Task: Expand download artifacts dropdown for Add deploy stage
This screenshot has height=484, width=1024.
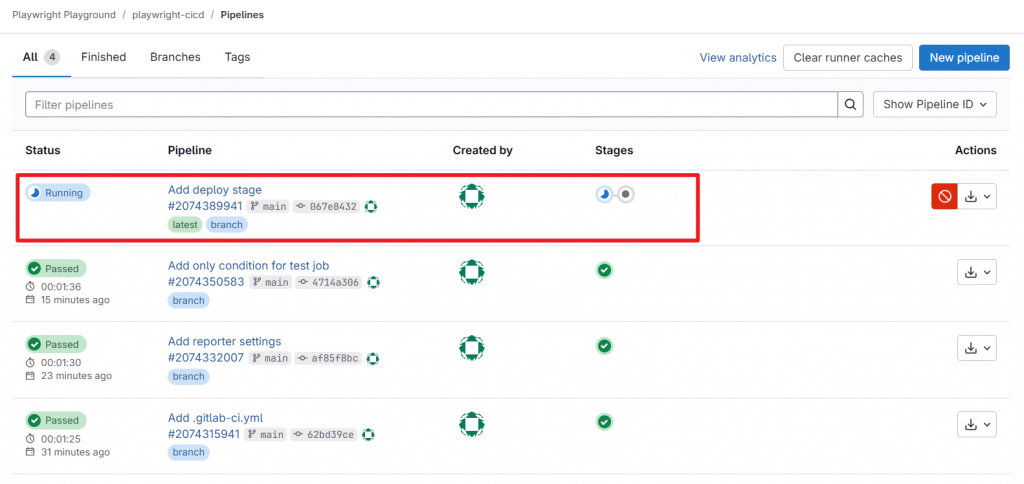Action: pyautogui.click(x=977, y=197)
